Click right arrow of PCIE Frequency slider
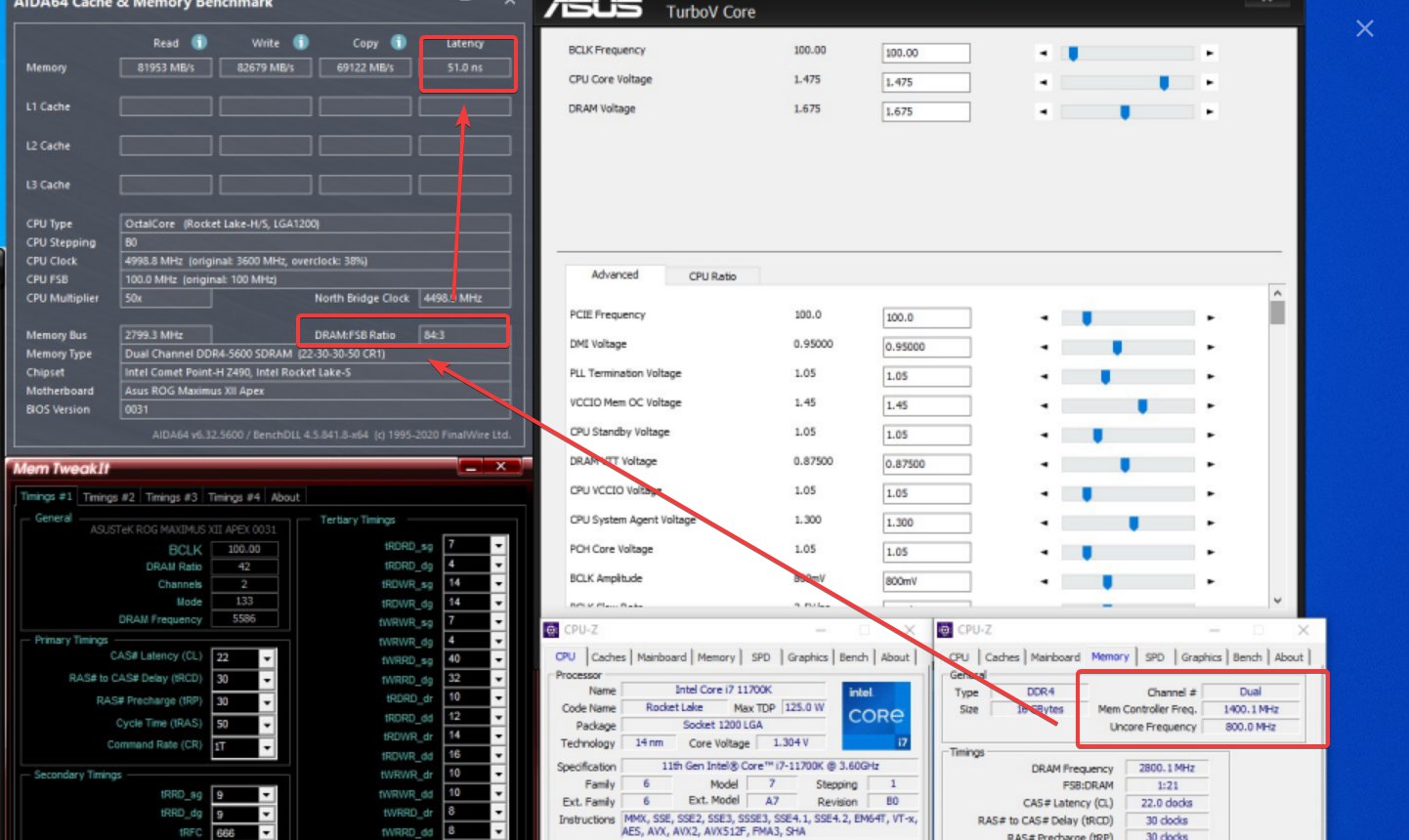 pos(1210,317)
